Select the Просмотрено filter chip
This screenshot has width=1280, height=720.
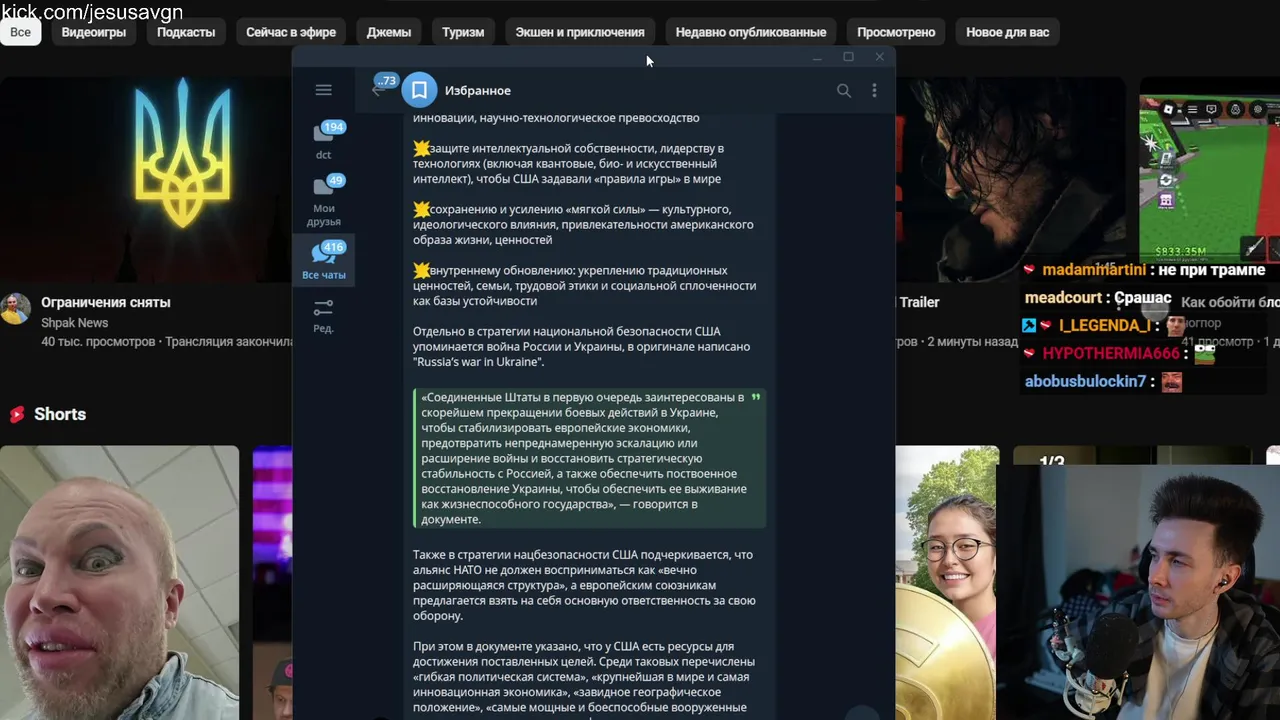click(x=896, y=32)
